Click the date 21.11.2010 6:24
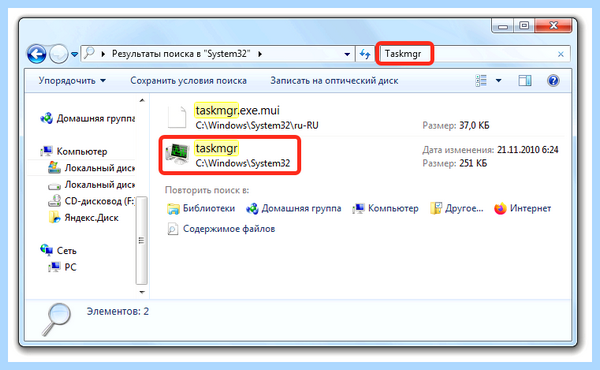Image resolution: width=600 pixels, height=370 pixels. point(528,150)
